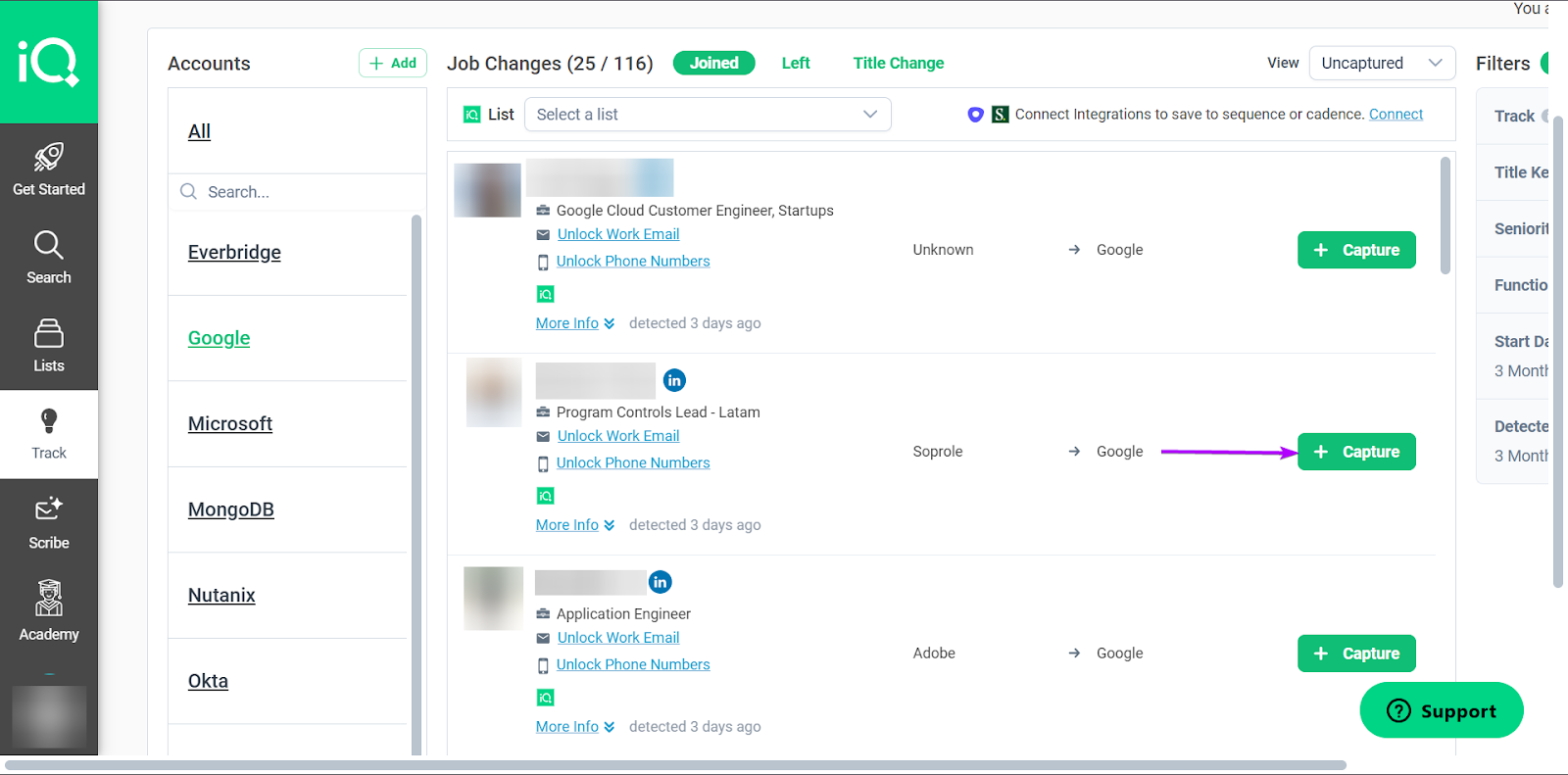Screen dimensions: 1568x775
Task: Capture the Application Engineer contact
Action: pos(1356,654)
